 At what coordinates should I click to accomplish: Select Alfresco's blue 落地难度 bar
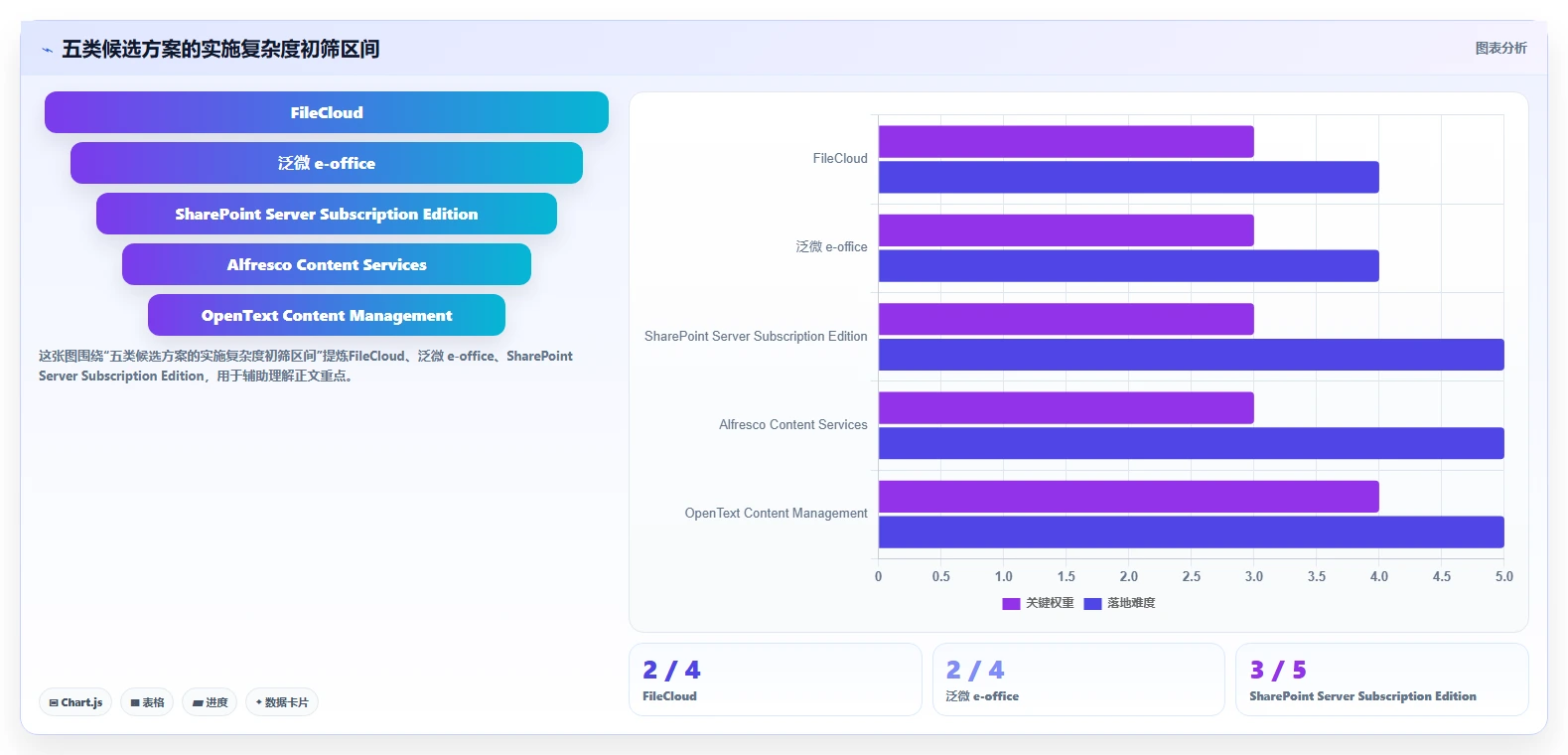(1191, 443)
